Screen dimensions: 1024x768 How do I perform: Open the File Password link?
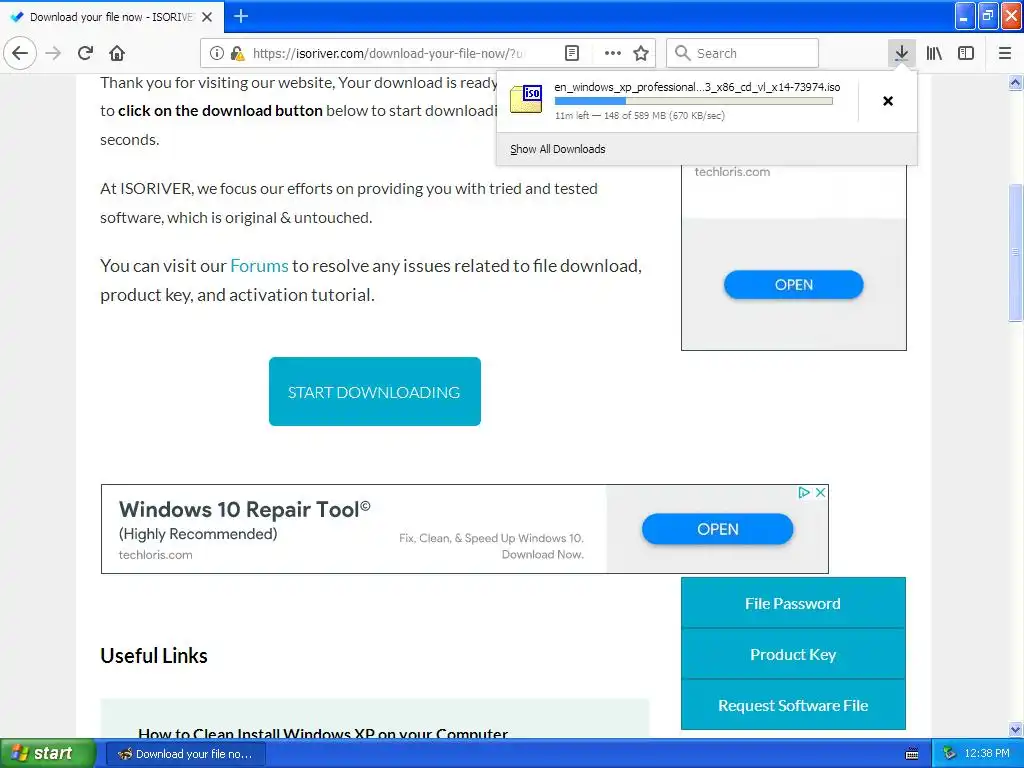click(793, 603)
